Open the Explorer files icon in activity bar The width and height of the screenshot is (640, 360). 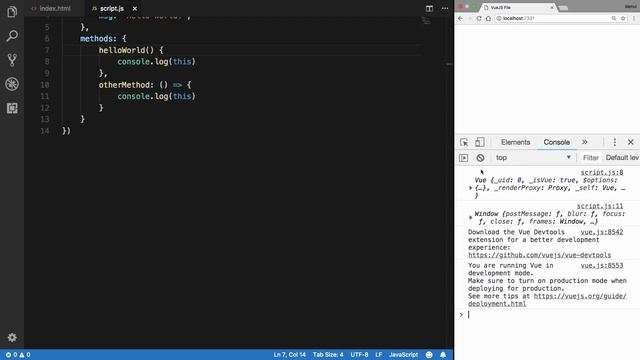point(12,11)
